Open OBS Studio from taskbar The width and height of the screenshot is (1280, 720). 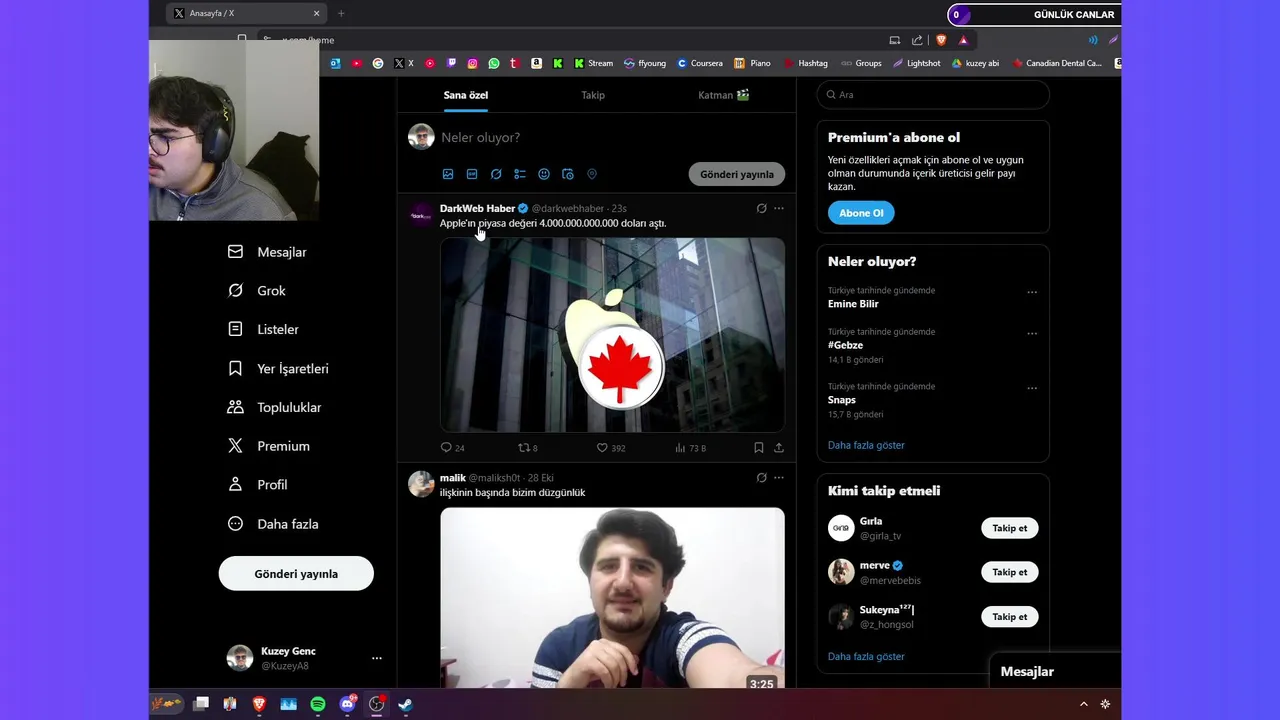376,704
